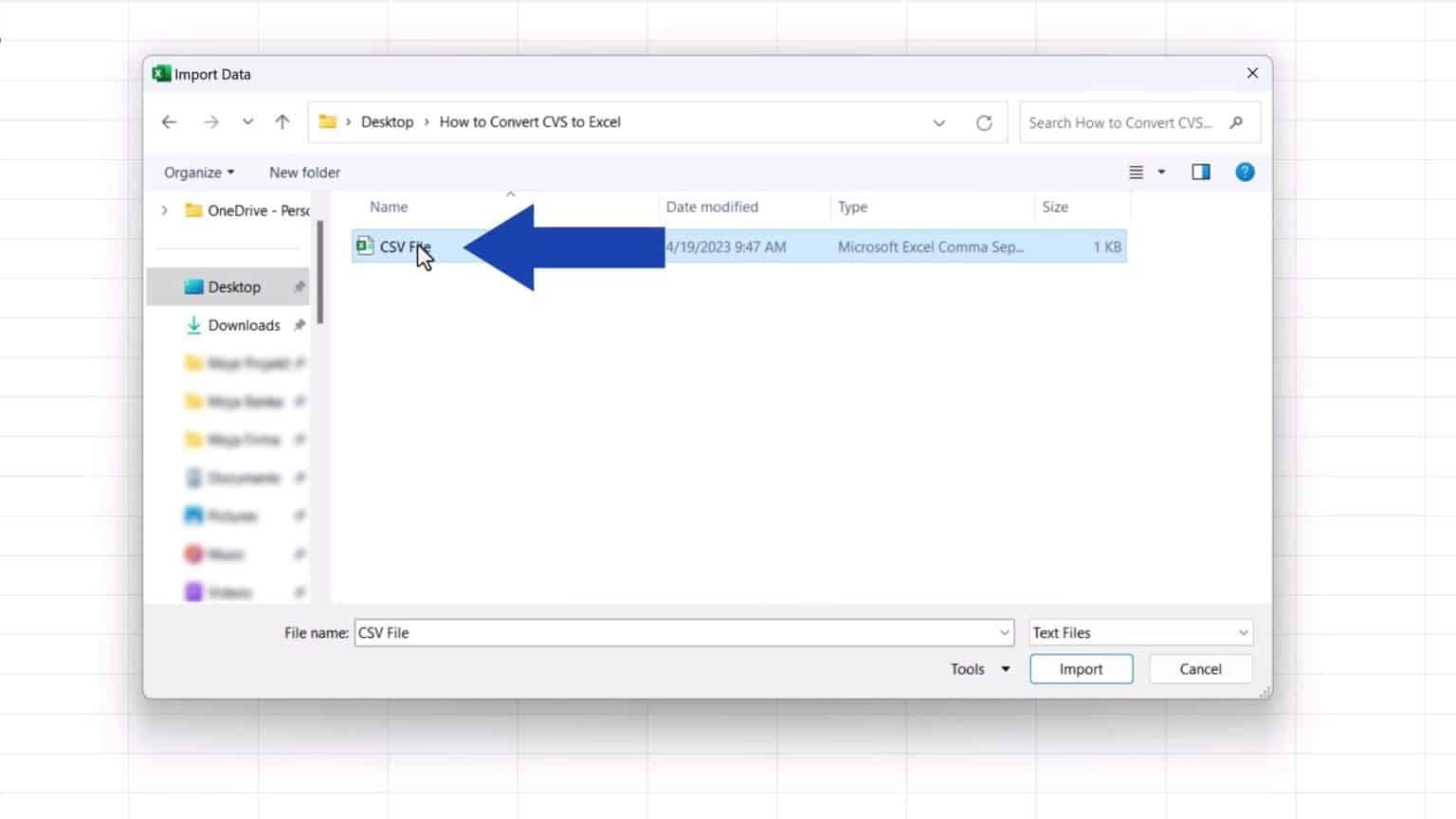1456x819 pixels.
Task: Expand the address bar location dropdown
Action: [939, 122]
